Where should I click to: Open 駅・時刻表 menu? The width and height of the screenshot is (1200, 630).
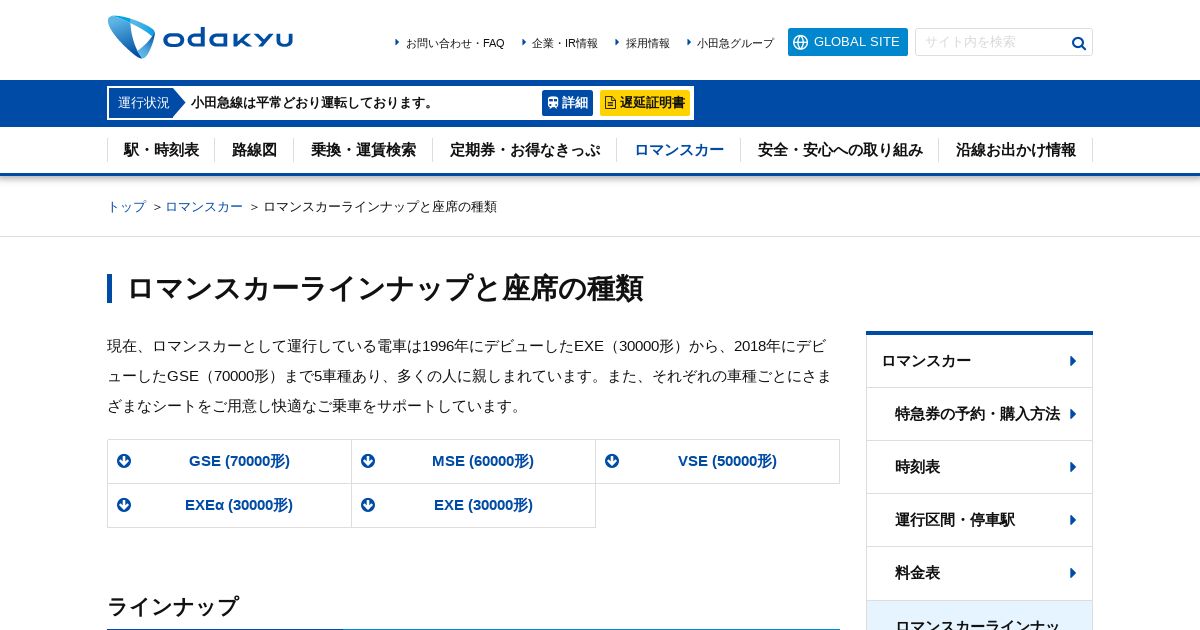click(161, 150)
